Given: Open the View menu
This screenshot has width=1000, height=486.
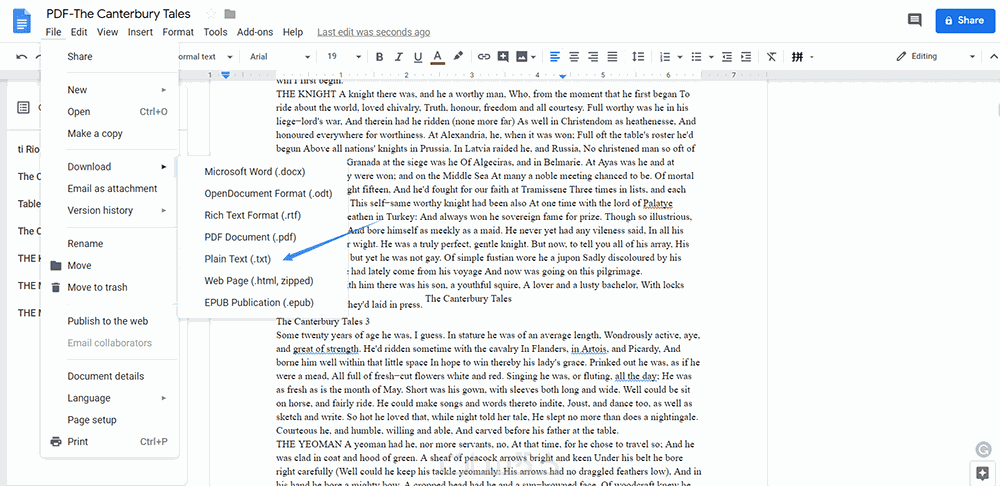Looking at the screenshot, I should click(x=108, y=32).
